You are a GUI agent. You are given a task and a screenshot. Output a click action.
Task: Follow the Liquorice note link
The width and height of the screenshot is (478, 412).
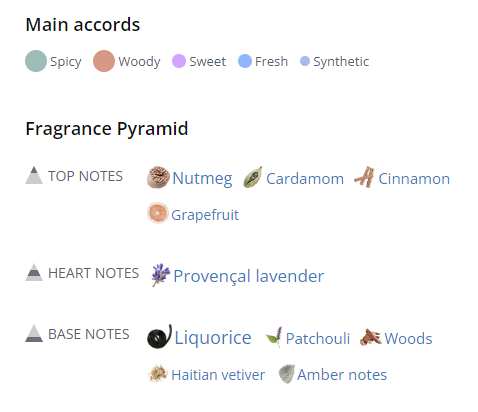(x=213, y=337)
